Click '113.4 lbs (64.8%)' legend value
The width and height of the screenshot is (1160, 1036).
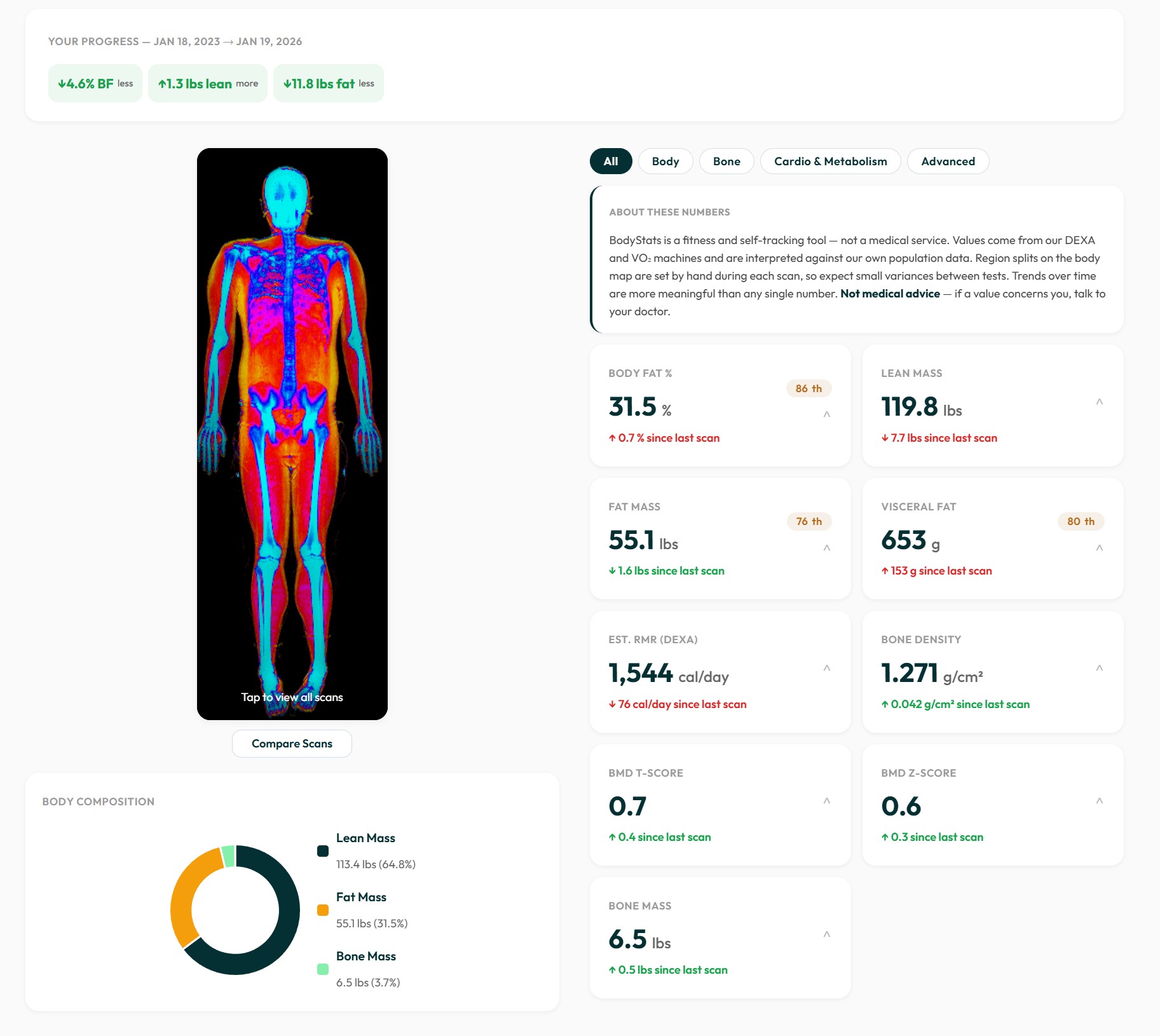click(x=376, y=864)
